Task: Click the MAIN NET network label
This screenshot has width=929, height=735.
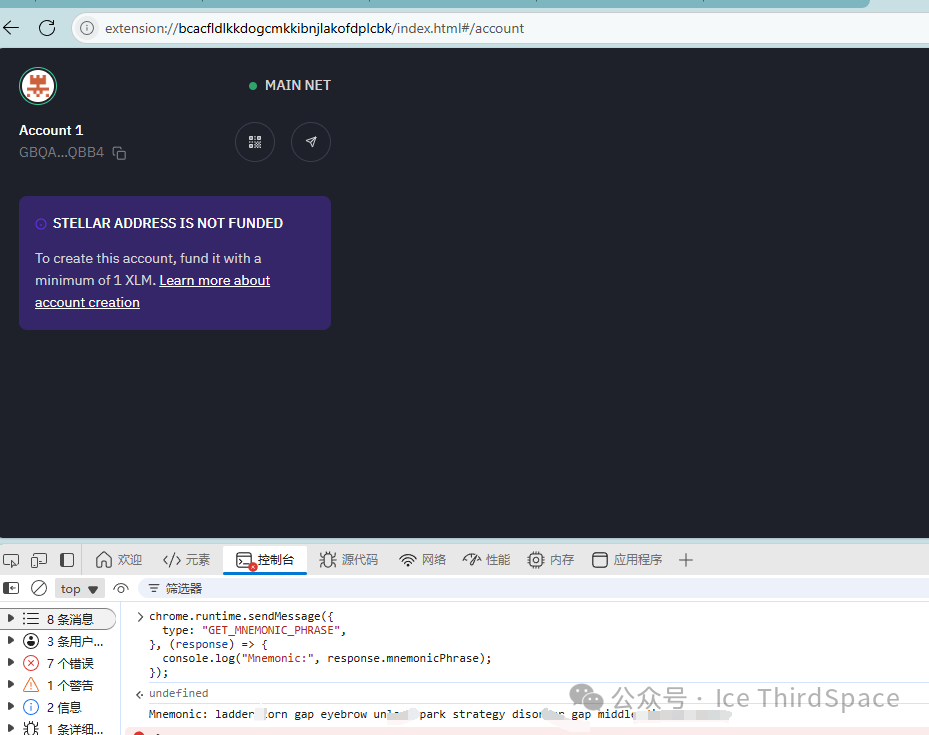Action: point(290,85)
